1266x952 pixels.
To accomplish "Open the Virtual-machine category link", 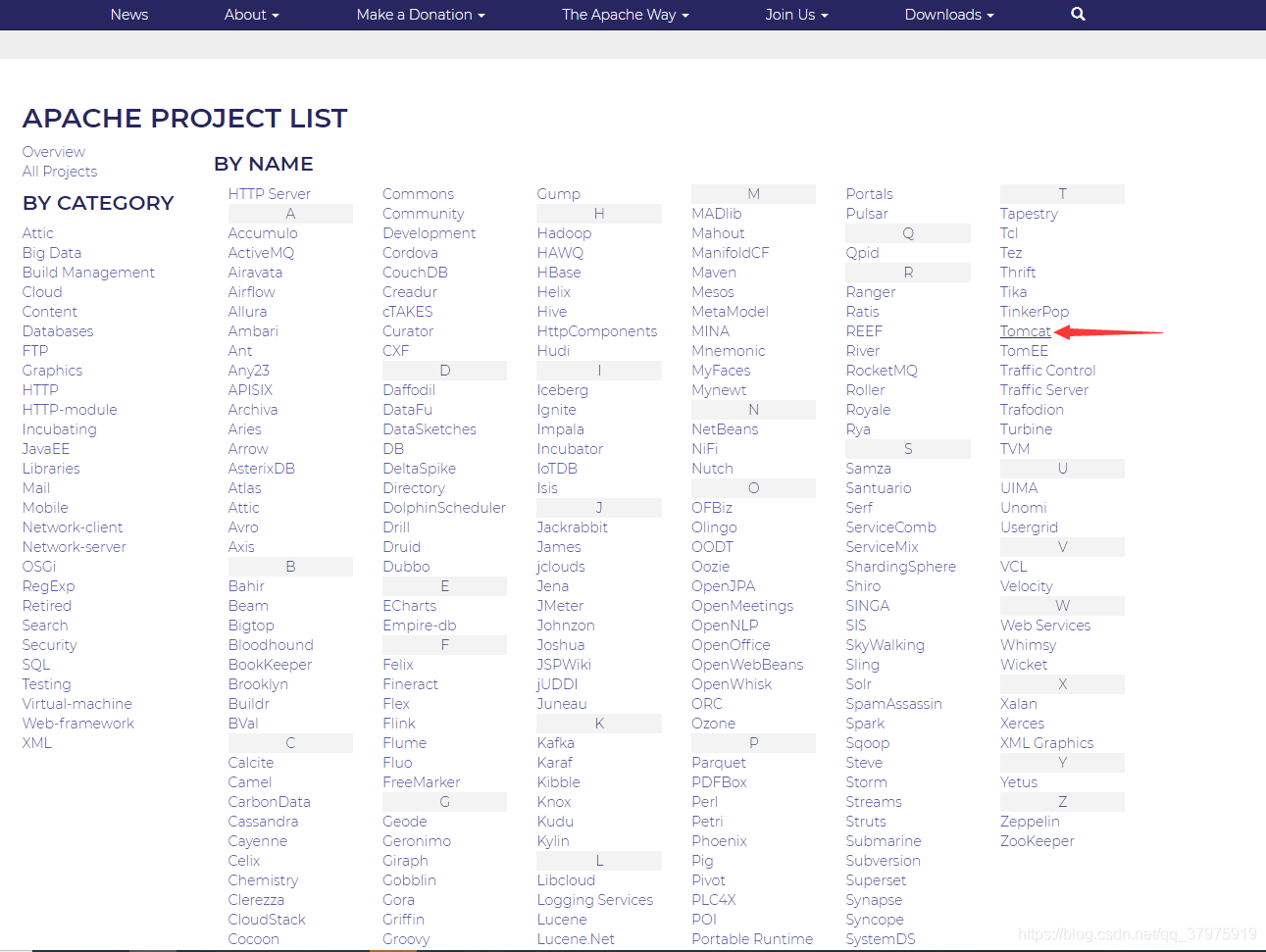I will tap(77, 704).
